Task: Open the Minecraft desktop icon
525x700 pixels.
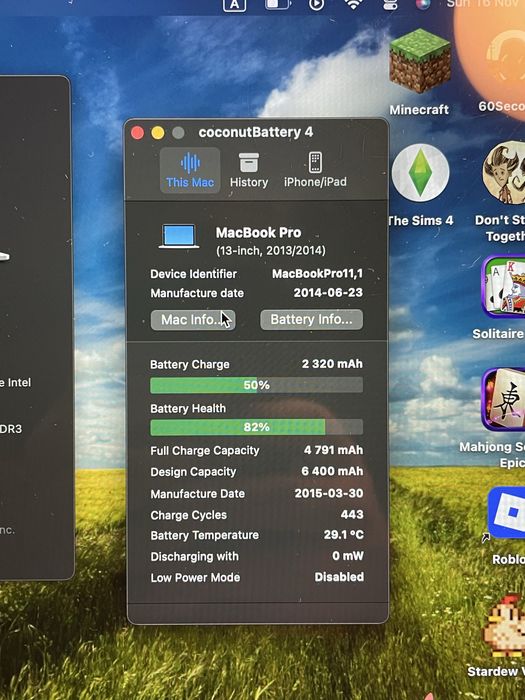Action: 419,62
